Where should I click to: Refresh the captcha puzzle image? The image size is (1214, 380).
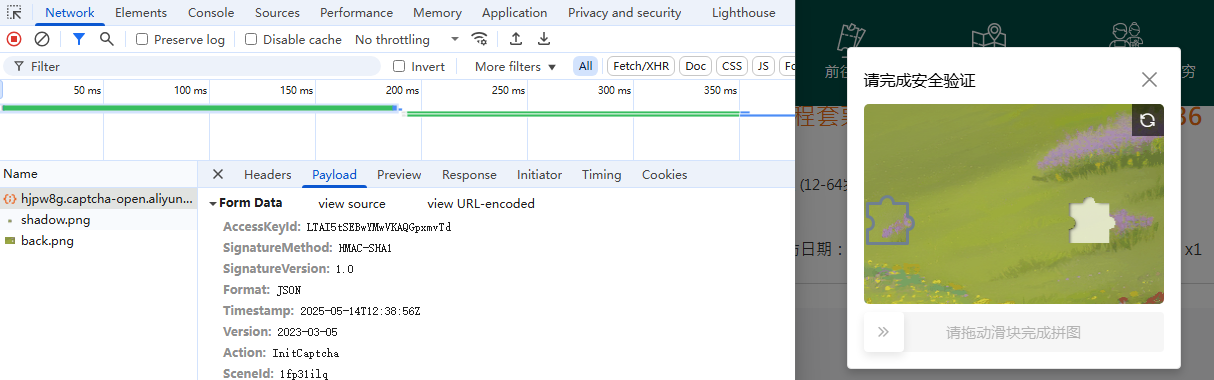pyautogui.click(x=1148, y=120)
